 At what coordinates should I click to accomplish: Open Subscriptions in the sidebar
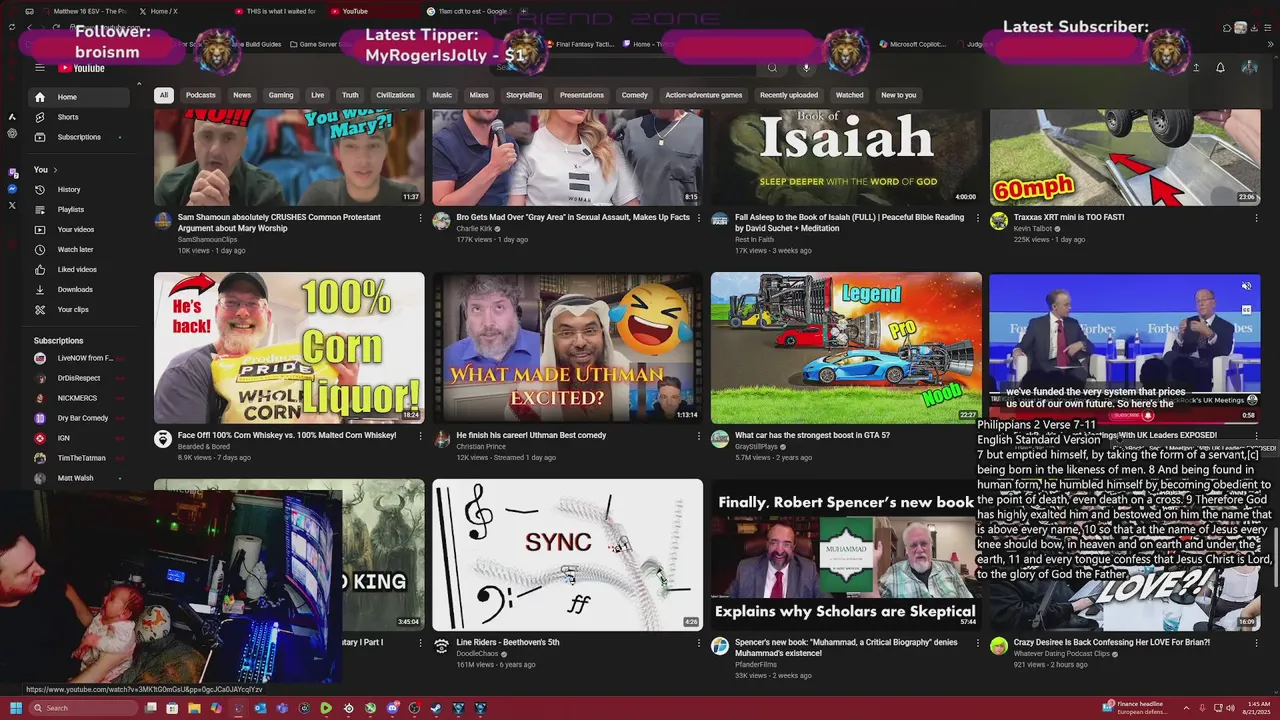[79, 137]
